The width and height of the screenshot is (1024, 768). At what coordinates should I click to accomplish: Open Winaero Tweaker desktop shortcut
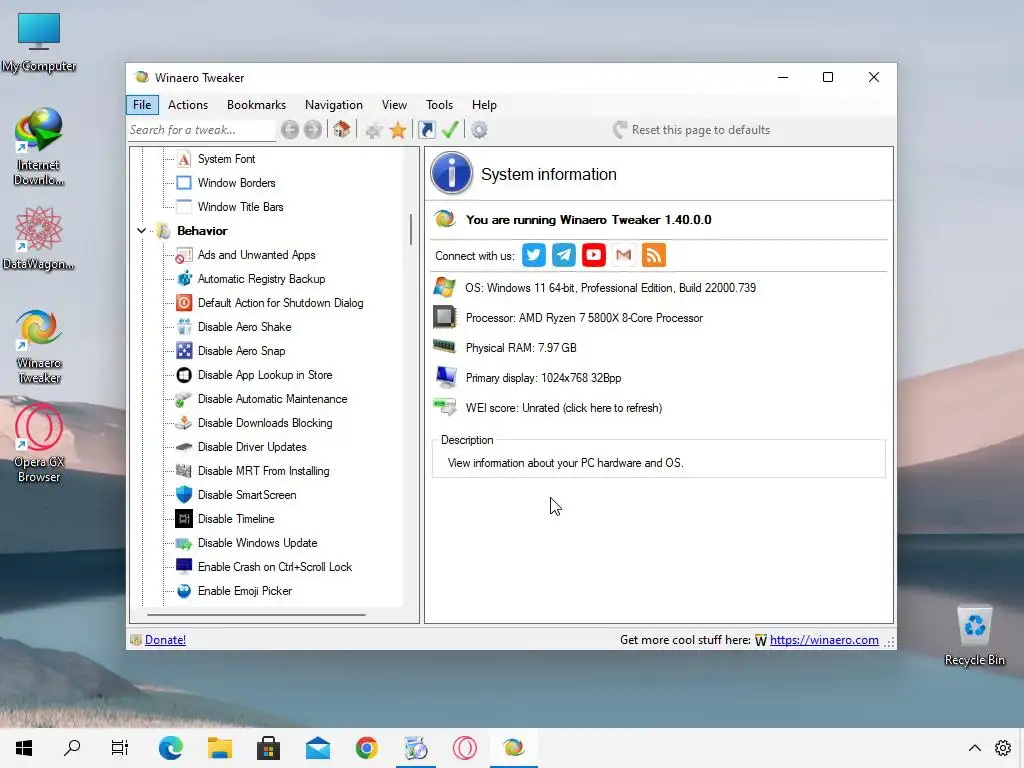(x=39, y=346)
